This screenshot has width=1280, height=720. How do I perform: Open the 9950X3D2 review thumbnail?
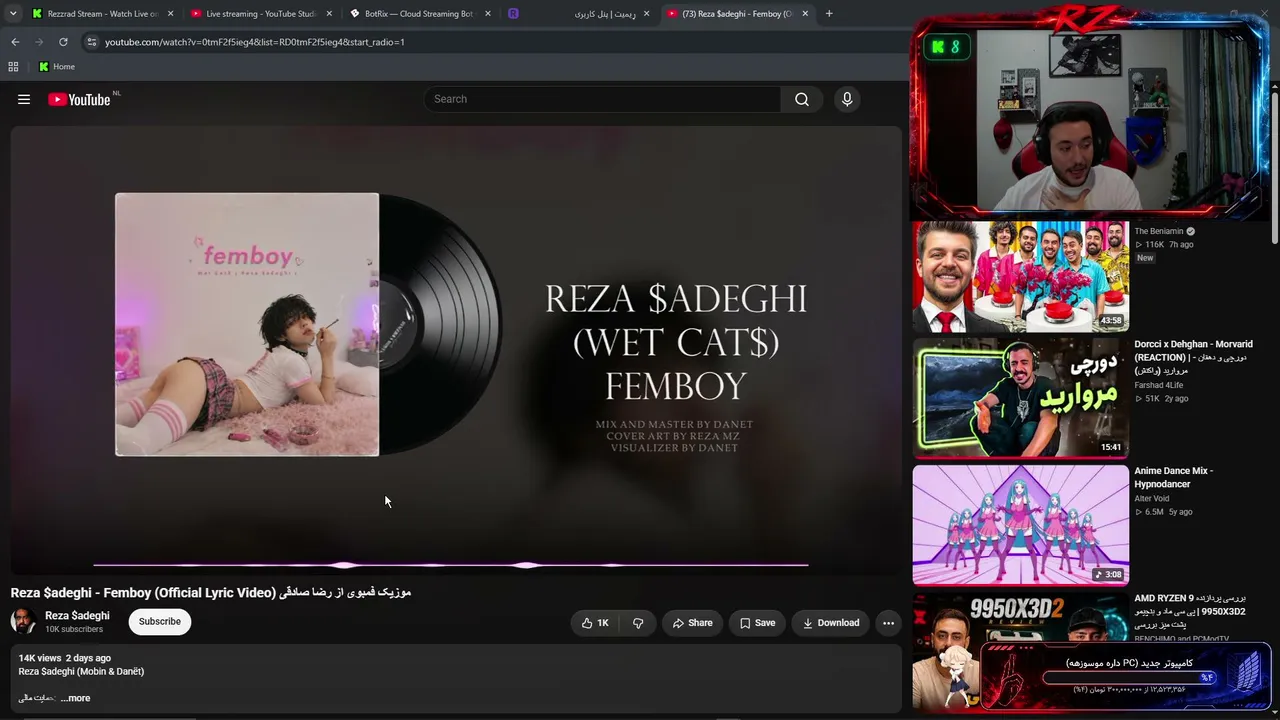[1020, 650]
